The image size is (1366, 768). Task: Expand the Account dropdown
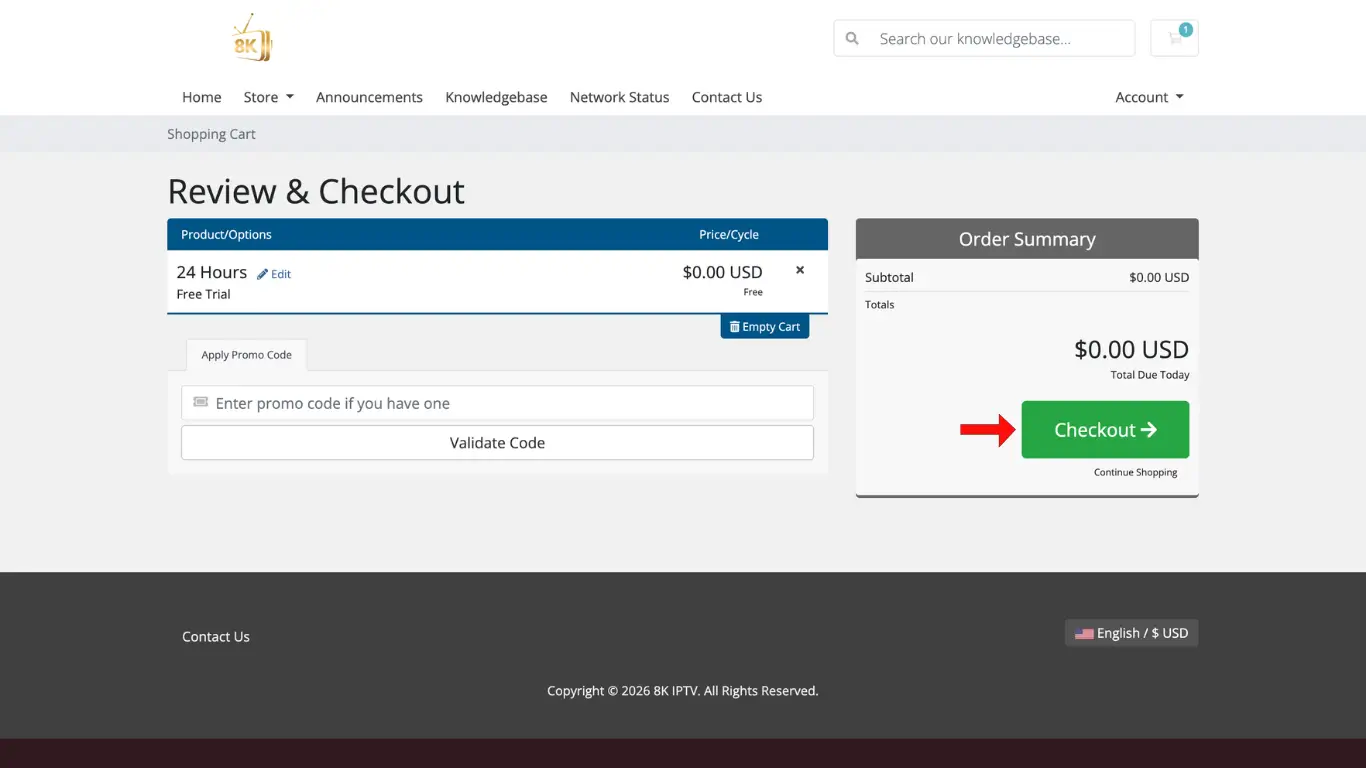pos(1149,97)
